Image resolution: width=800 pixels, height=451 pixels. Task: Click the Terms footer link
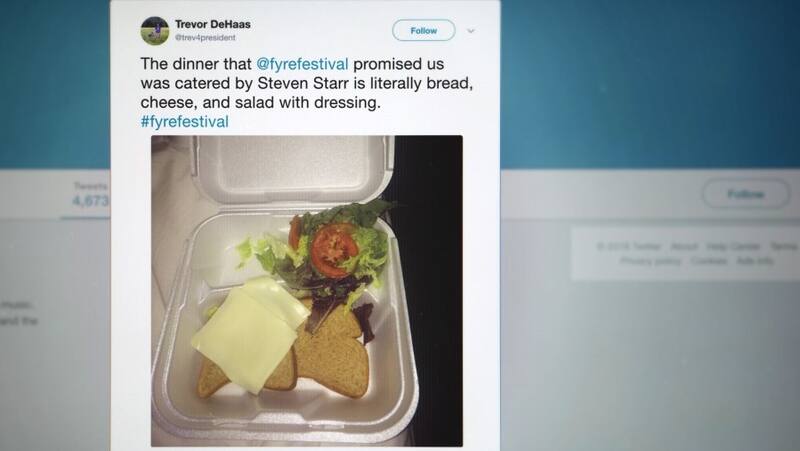pos(784,246)
